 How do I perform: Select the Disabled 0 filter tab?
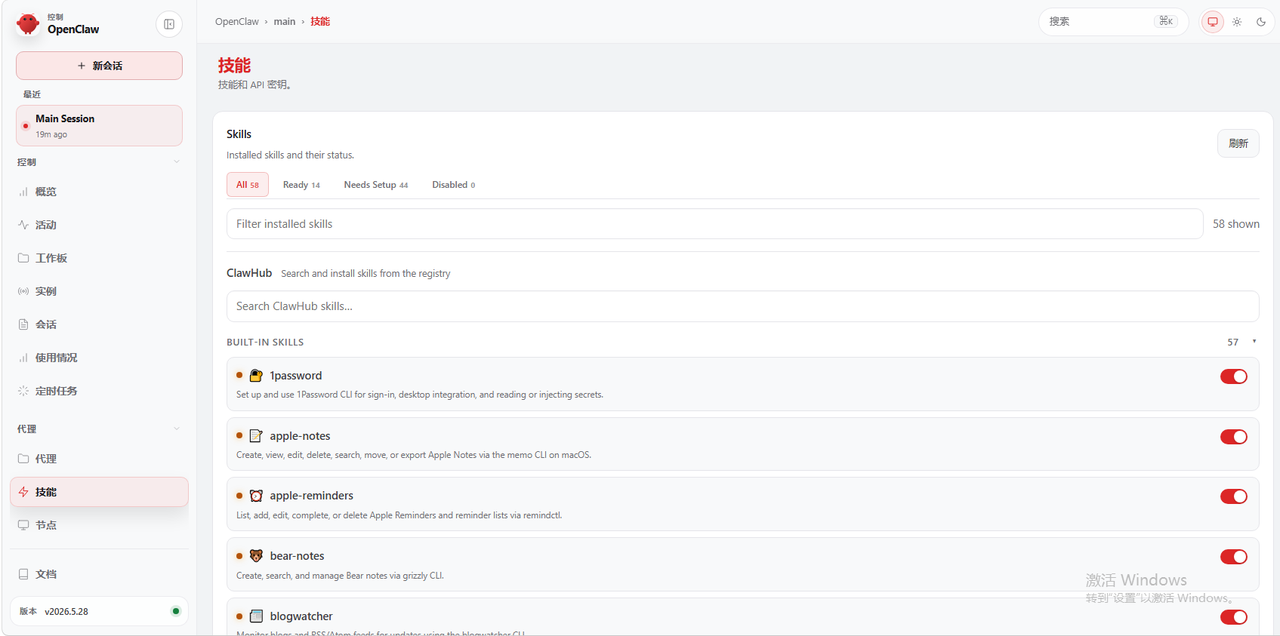(x=453, y=185)
